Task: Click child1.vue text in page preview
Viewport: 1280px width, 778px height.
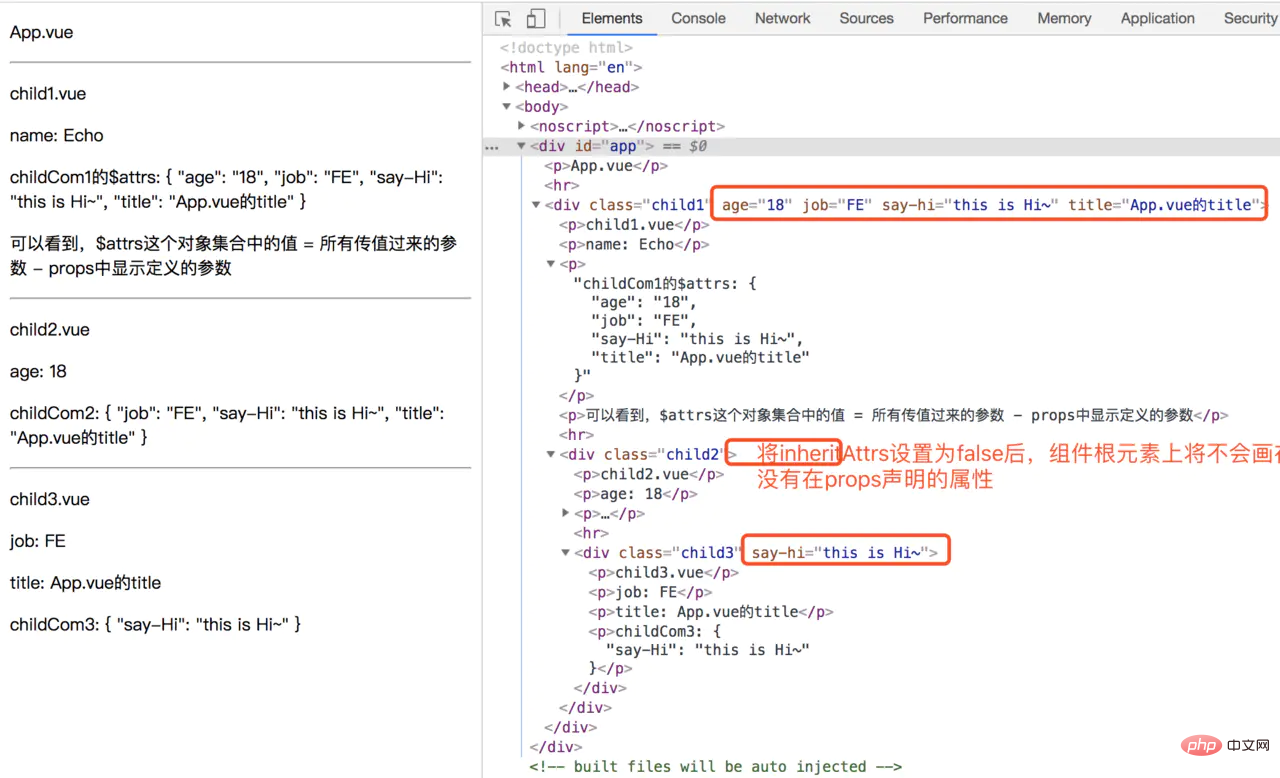Action: pyautogui.click(x=48, y=94)
